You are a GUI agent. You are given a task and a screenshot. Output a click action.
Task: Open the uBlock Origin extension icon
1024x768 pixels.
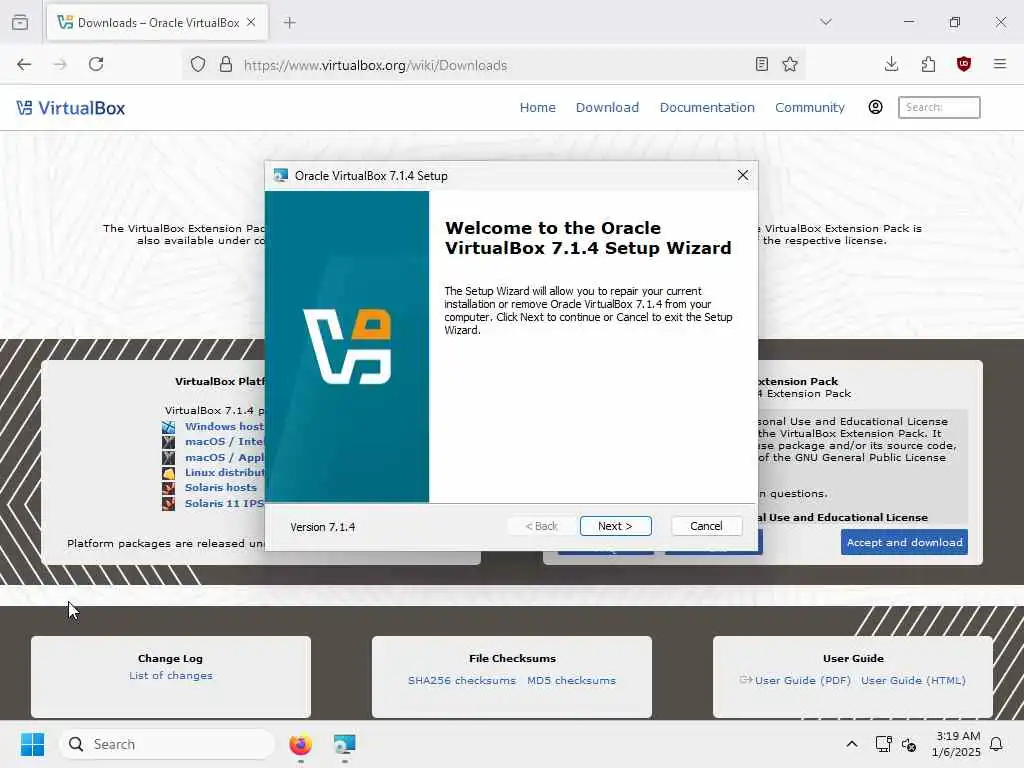click(x=964, y=64)
